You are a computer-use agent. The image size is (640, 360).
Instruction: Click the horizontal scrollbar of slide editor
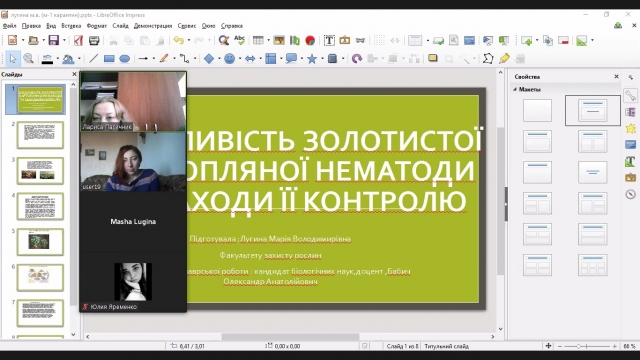(290, 337)
